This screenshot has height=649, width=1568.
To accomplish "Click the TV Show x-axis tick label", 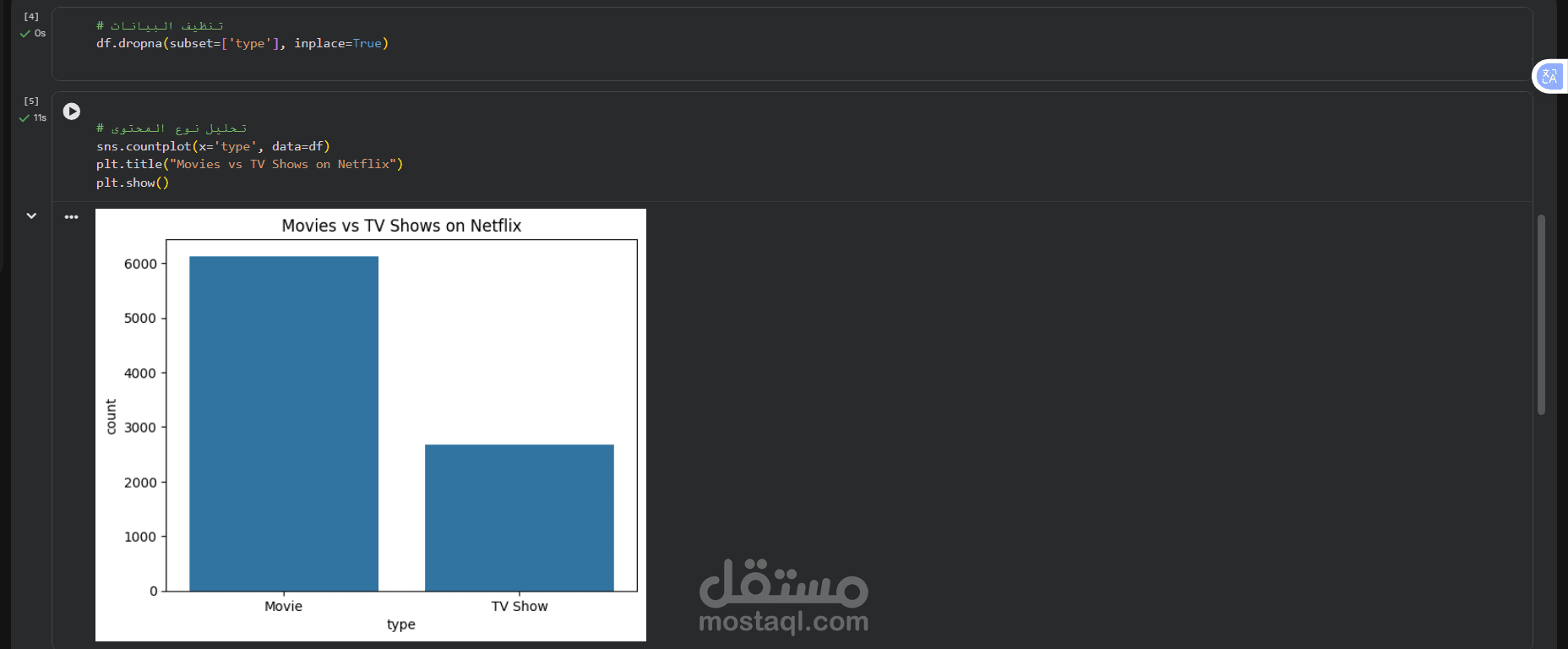I will pos(520,606).
